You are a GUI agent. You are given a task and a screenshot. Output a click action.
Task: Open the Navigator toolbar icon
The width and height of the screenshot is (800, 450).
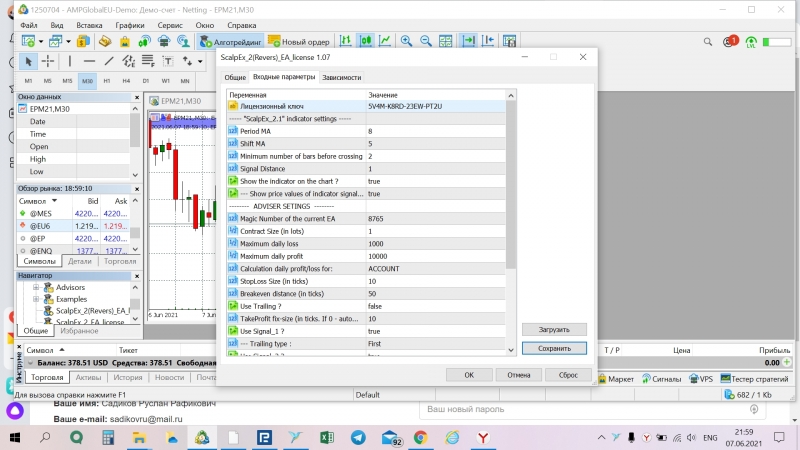[105, 41]
